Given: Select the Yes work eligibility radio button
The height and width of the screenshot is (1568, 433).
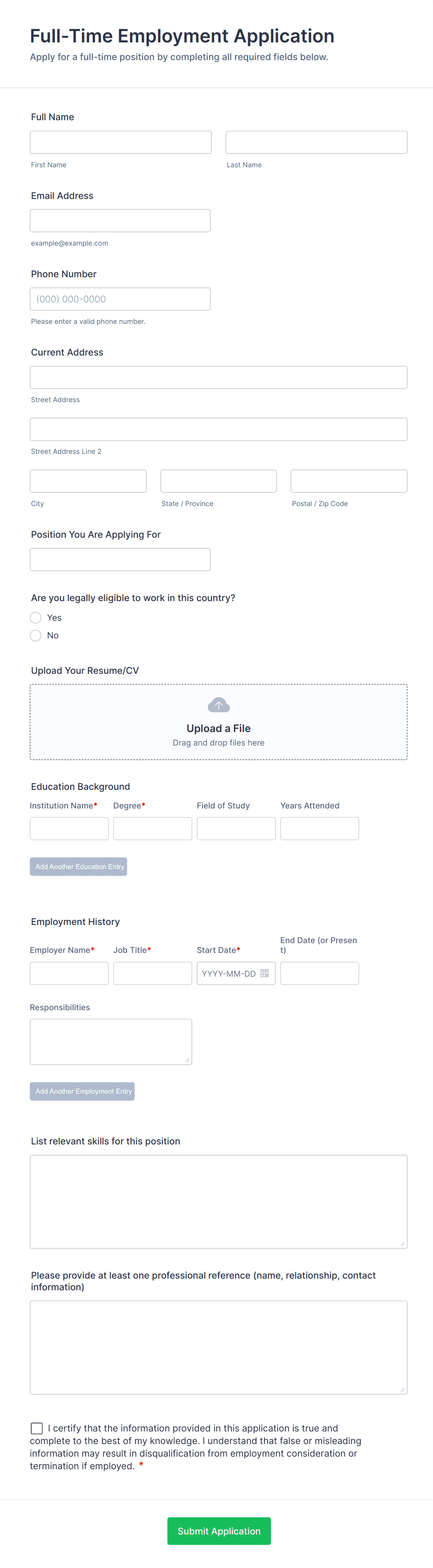Looking at the screenshot, I should (x=35, y=617).
